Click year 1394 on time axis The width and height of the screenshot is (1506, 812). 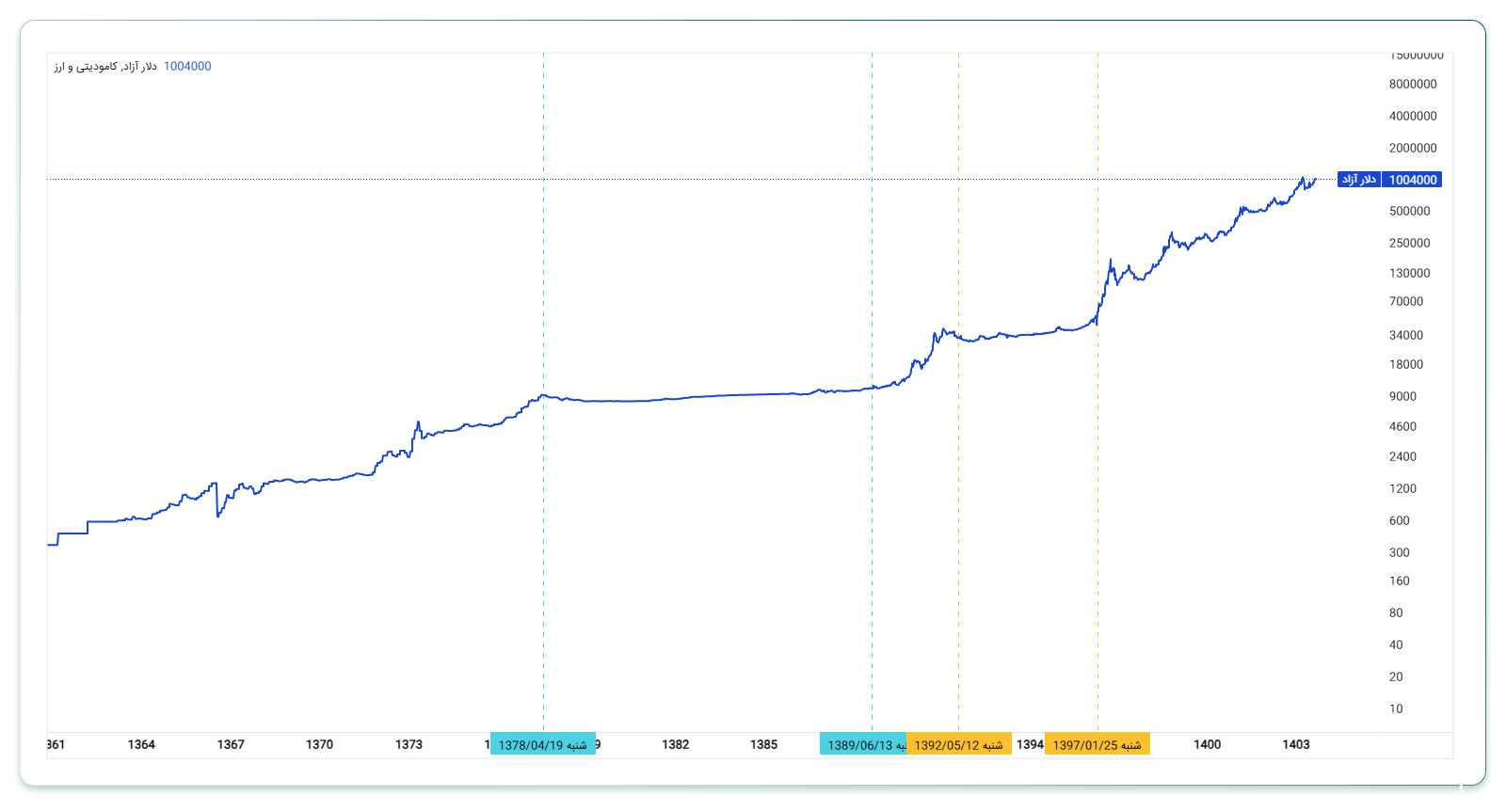tap(1030, 744)
